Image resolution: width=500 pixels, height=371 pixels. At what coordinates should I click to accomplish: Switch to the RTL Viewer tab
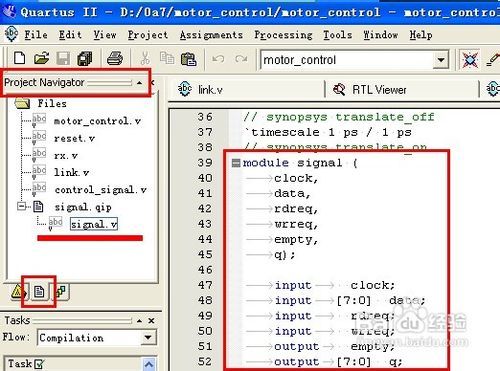click(x=370, y=90)
